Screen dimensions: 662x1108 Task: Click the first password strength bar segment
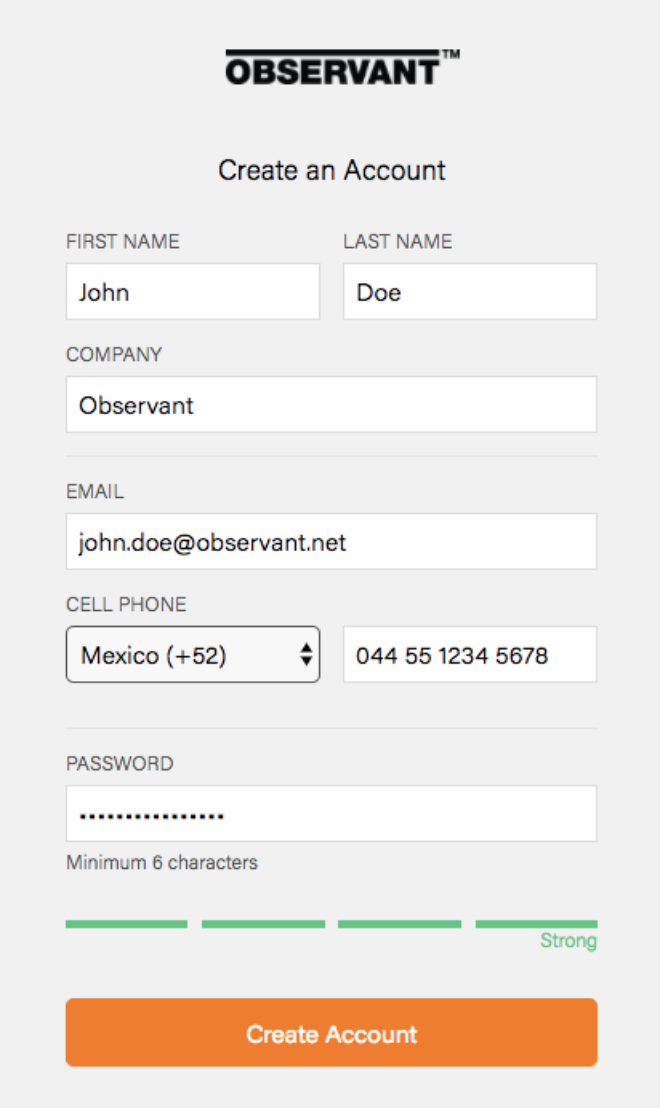pos(126,924)
